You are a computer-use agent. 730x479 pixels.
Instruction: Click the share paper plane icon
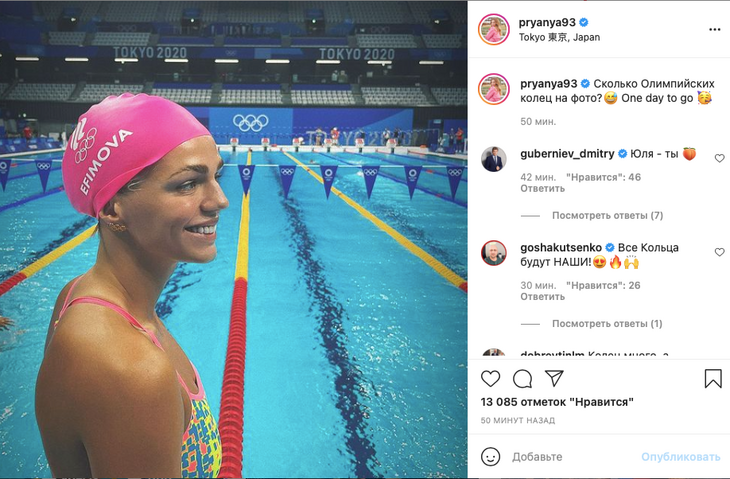(554, 378)
